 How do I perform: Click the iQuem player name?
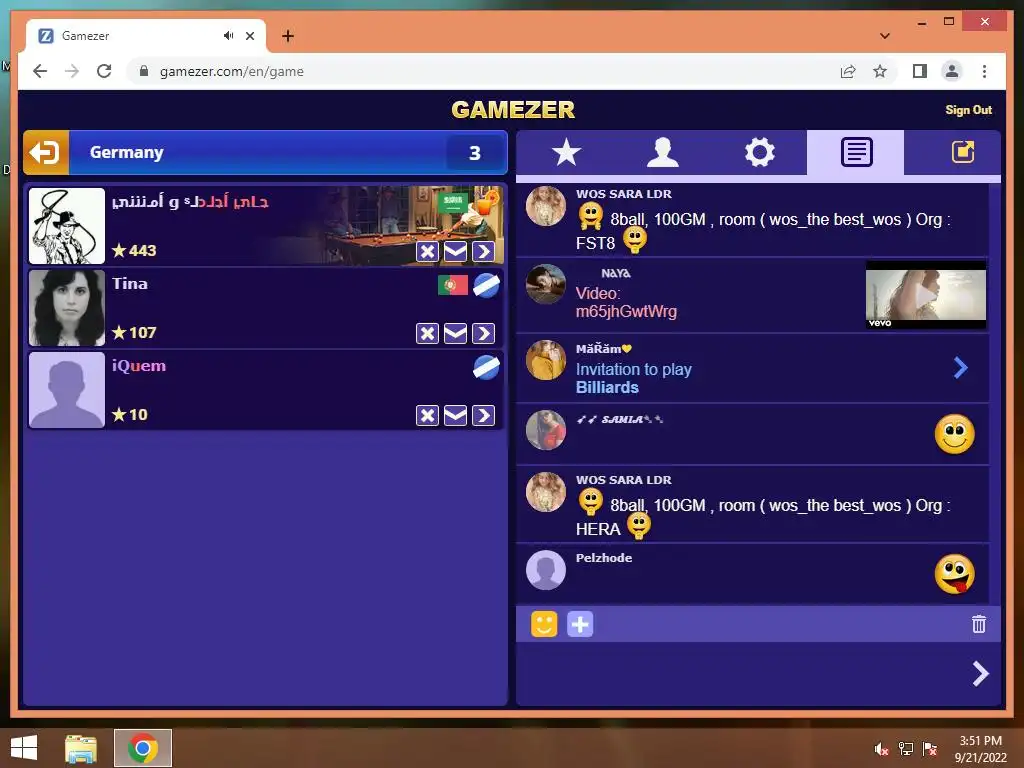click(x=138, y=366)
